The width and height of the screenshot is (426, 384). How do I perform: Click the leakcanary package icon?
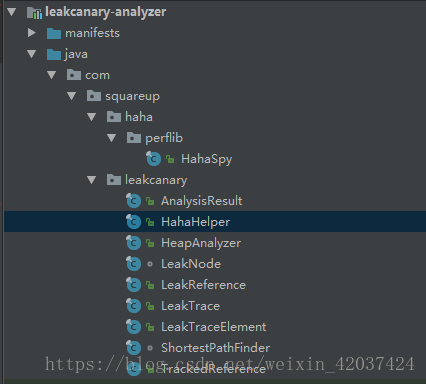point(114,180)
